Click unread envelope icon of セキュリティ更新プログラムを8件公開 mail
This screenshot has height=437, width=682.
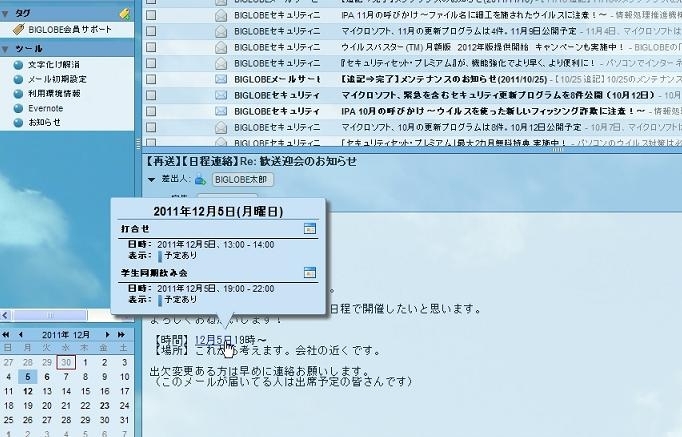click(221, 95)
